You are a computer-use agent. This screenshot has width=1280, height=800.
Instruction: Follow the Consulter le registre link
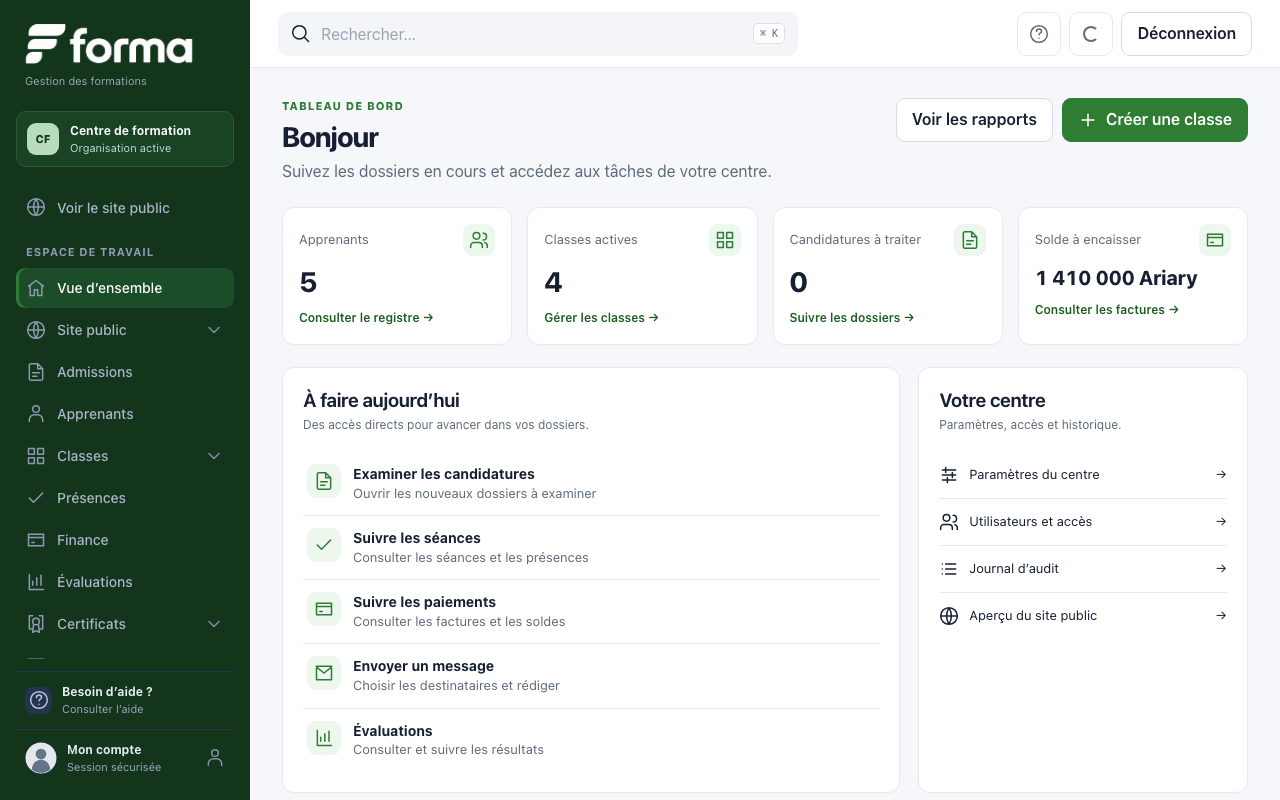click(366, 318)
